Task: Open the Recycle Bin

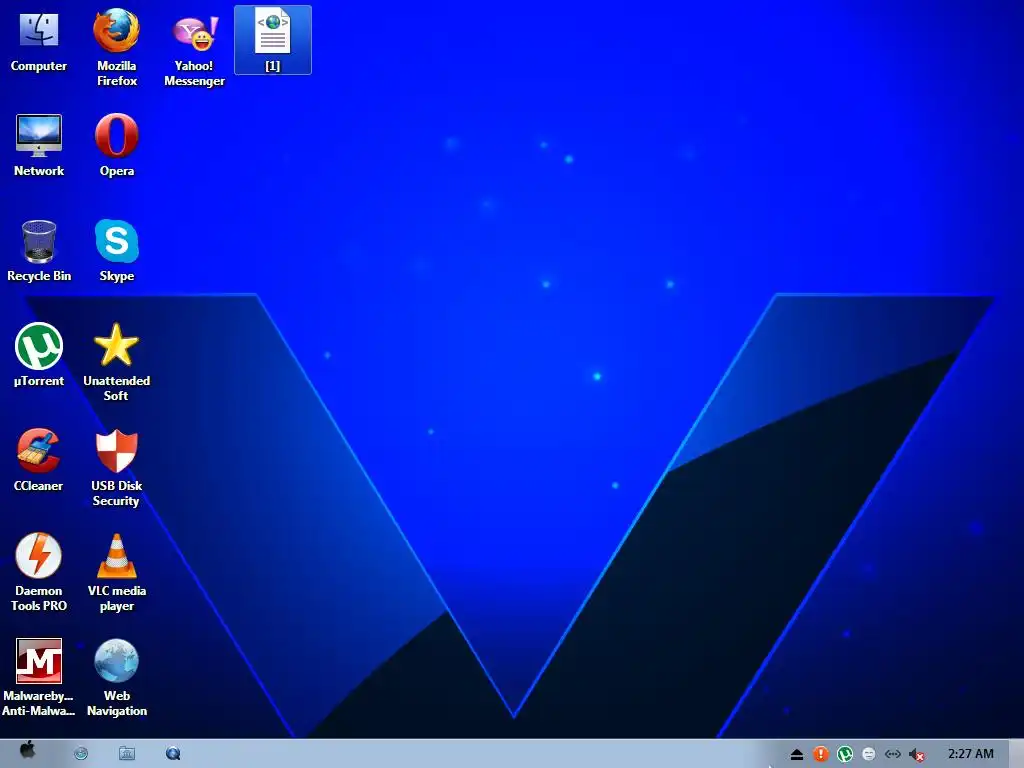Action: 39,250
